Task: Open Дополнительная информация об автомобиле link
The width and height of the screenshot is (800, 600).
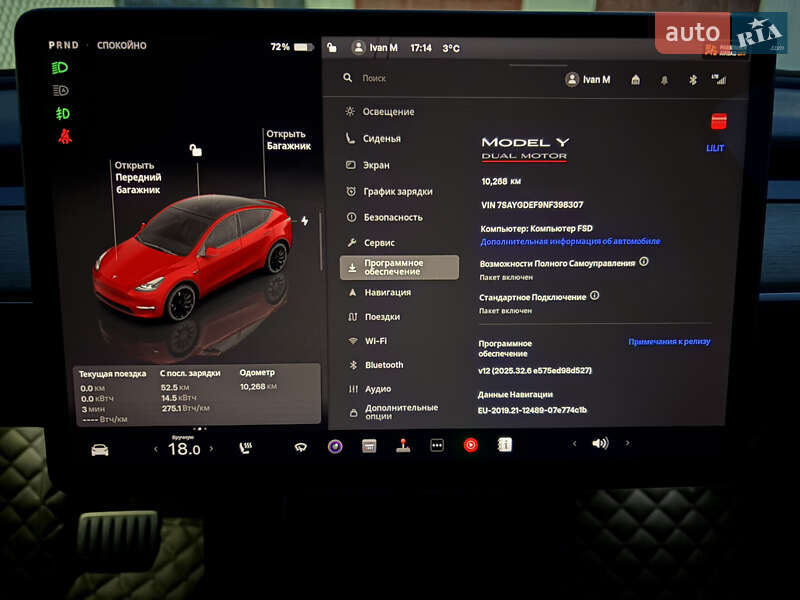Action: pyautogui.click(x=570, y=240)
